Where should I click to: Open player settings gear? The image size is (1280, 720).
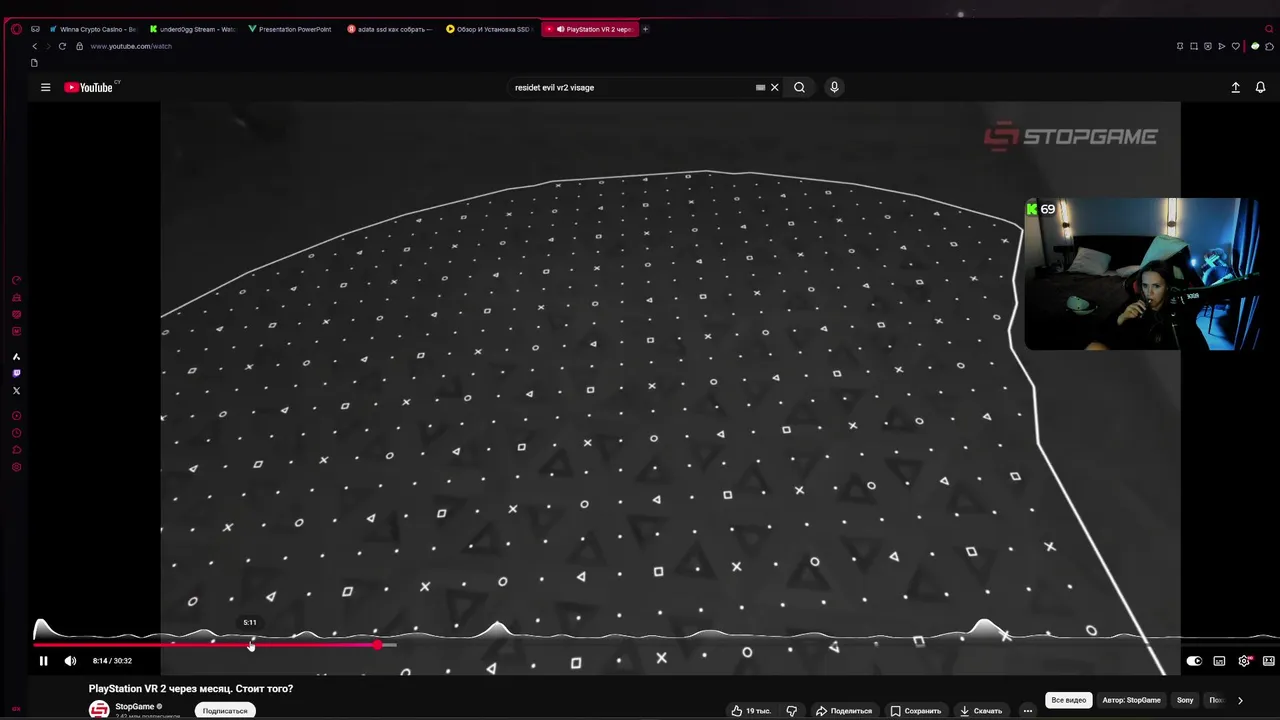tap(1244, 661)
